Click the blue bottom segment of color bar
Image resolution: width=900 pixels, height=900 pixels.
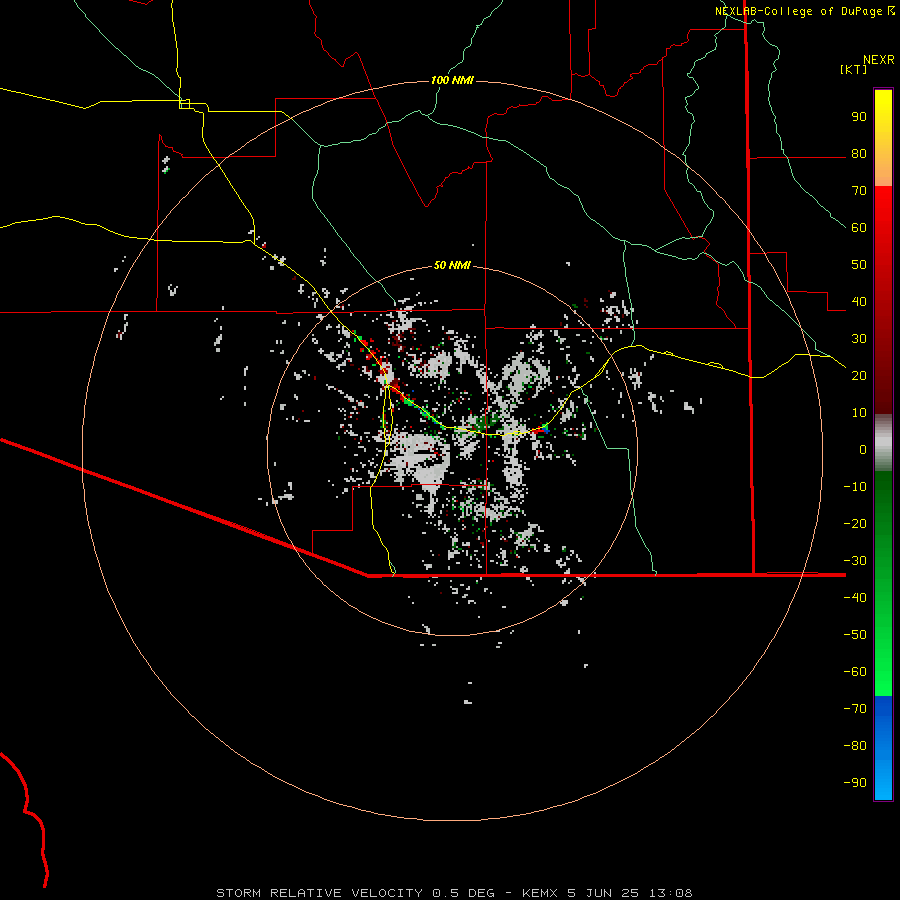pyautogui.click(x=883, y=748)
